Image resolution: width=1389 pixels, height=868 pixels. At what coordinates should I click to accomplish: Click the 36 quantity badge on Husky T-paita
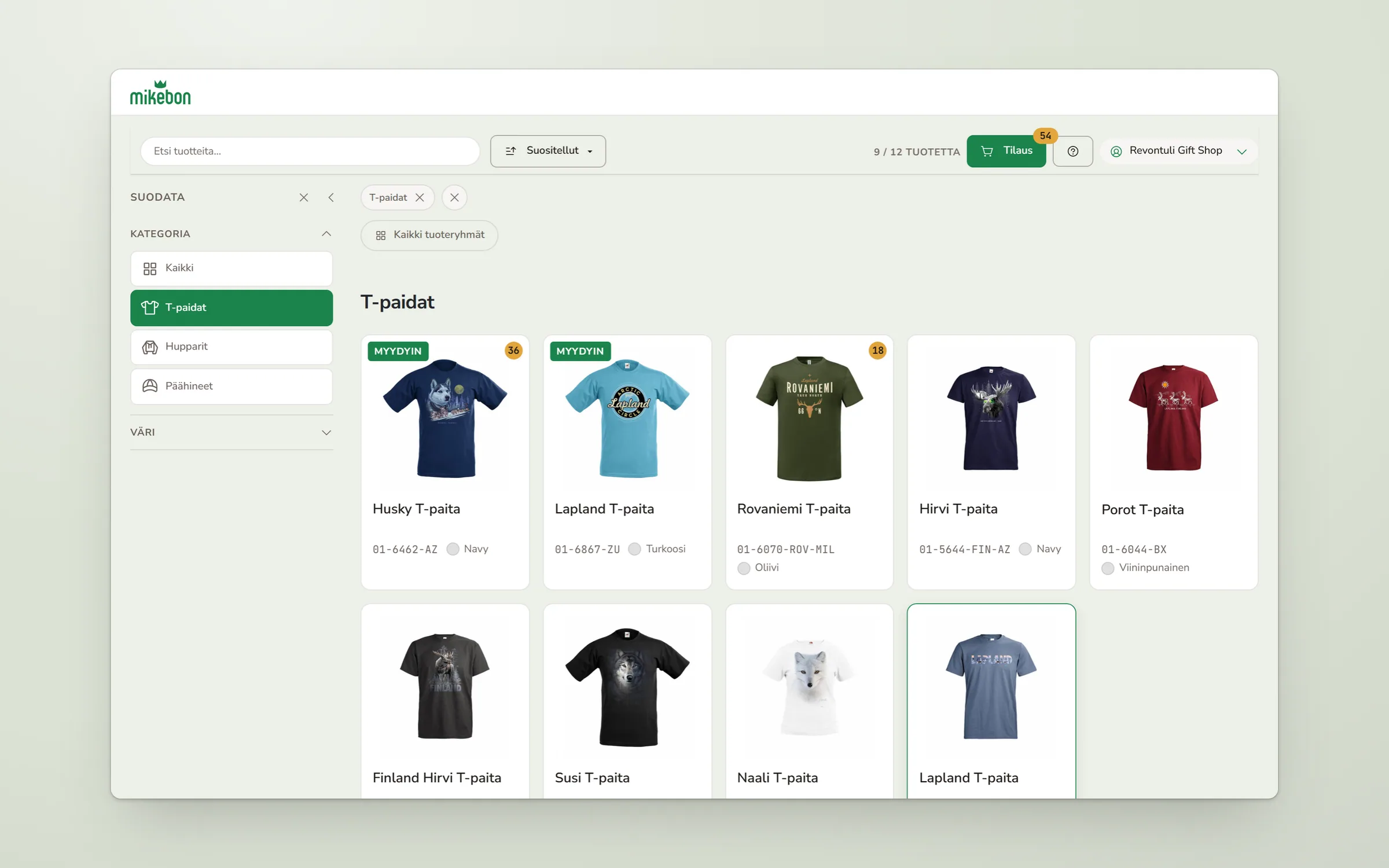click(513, 350)
